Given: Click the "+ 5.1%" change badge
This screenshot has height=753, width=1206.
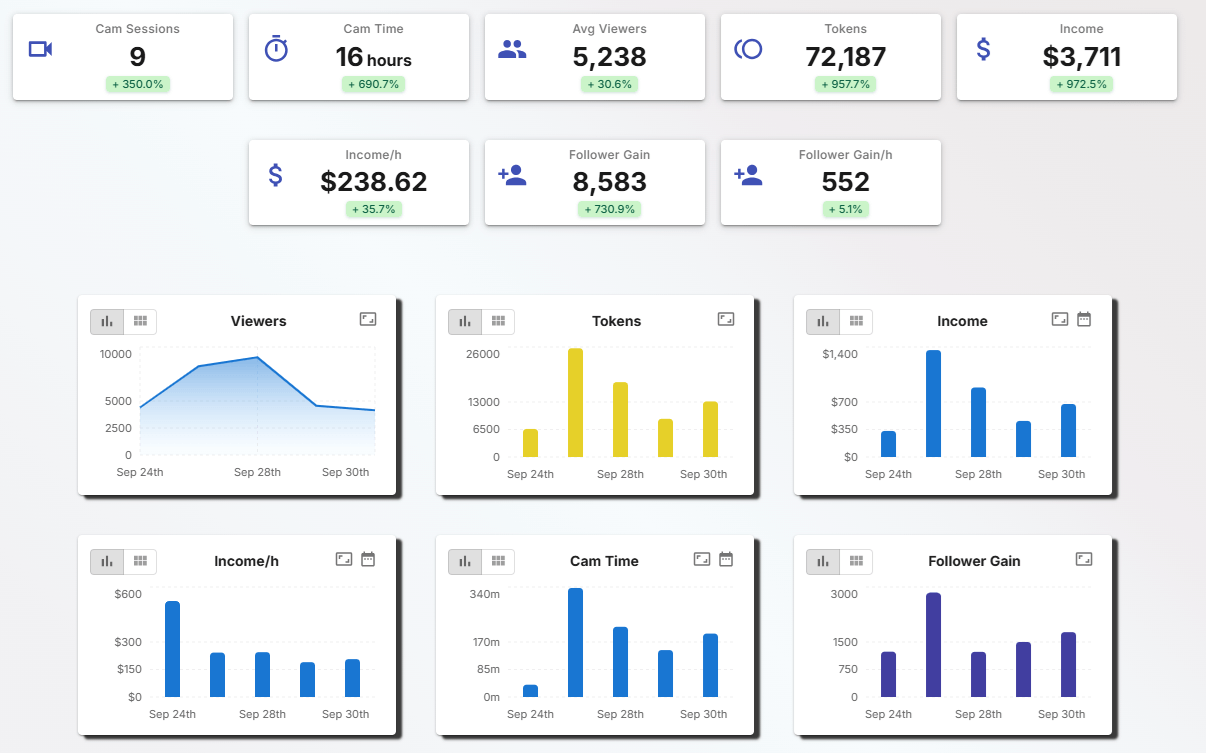Looking at the screenshot, I should pos(846,209).
